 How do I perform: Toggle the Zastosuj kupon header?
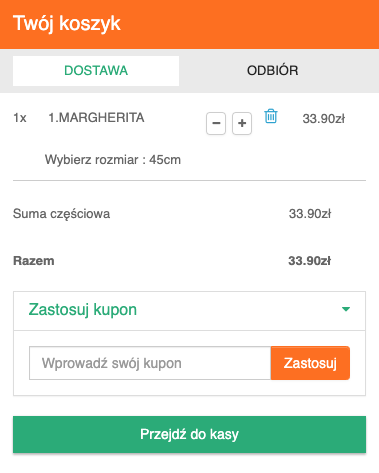click(x=189, y=311)
